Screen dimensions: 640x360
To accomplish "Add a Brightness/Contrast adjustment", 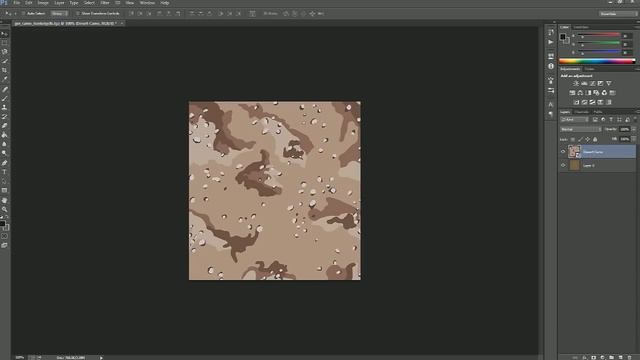I will click(576, 83).
